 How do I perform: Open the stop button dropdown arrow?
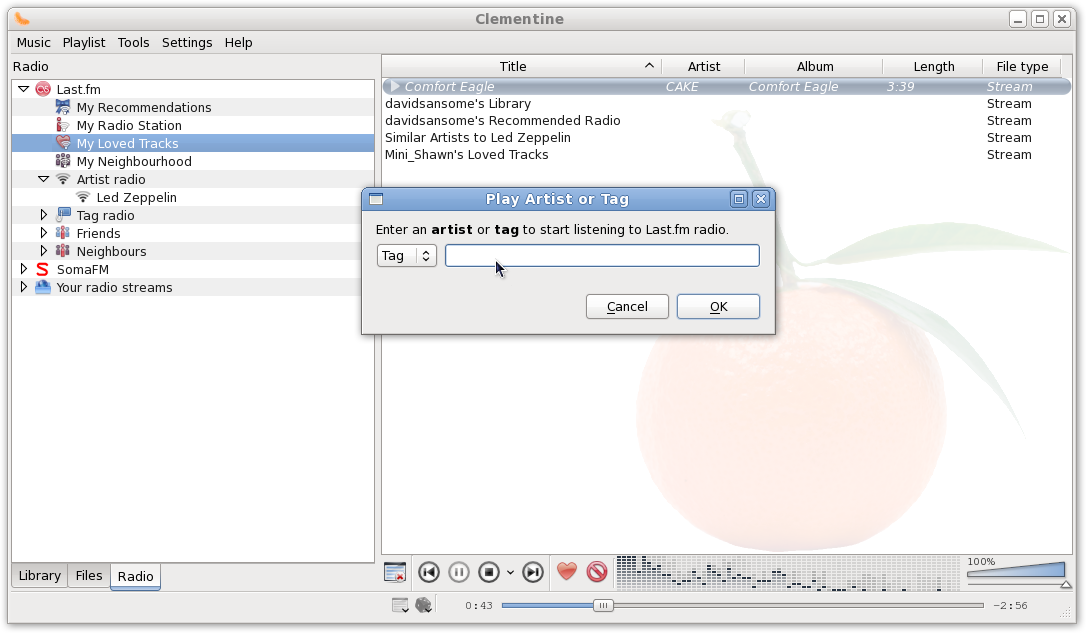[510, 573]
